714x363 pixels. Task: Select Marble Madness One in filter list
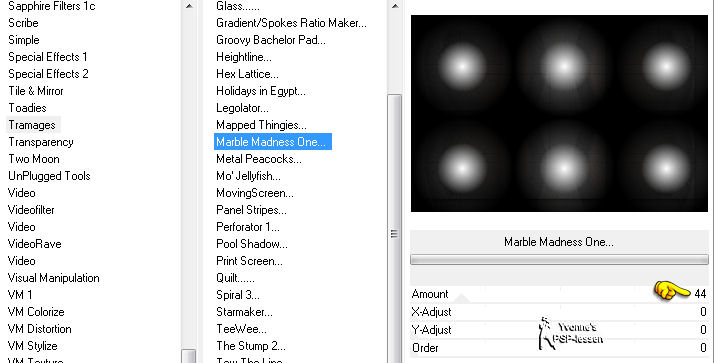coord(273,142)
